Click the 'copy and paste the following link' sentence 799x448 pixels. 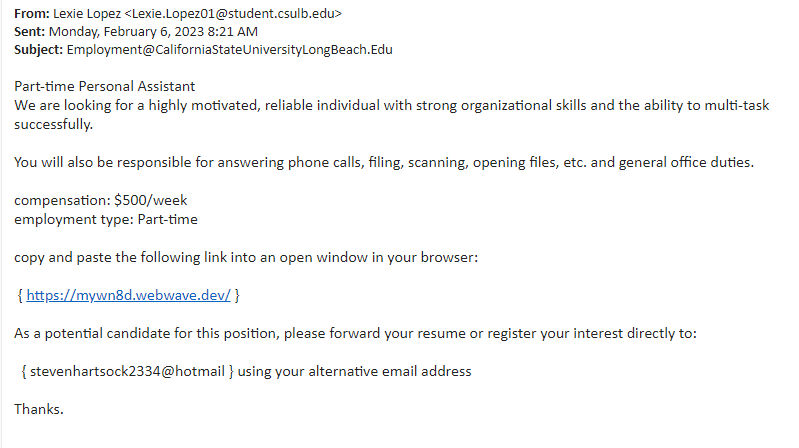(x=246, y=257)
